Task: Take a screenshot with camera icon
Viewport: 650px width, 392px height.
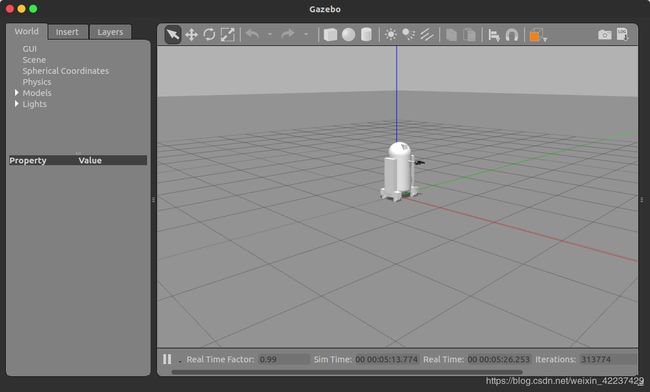Action: (x=604, y=35)
